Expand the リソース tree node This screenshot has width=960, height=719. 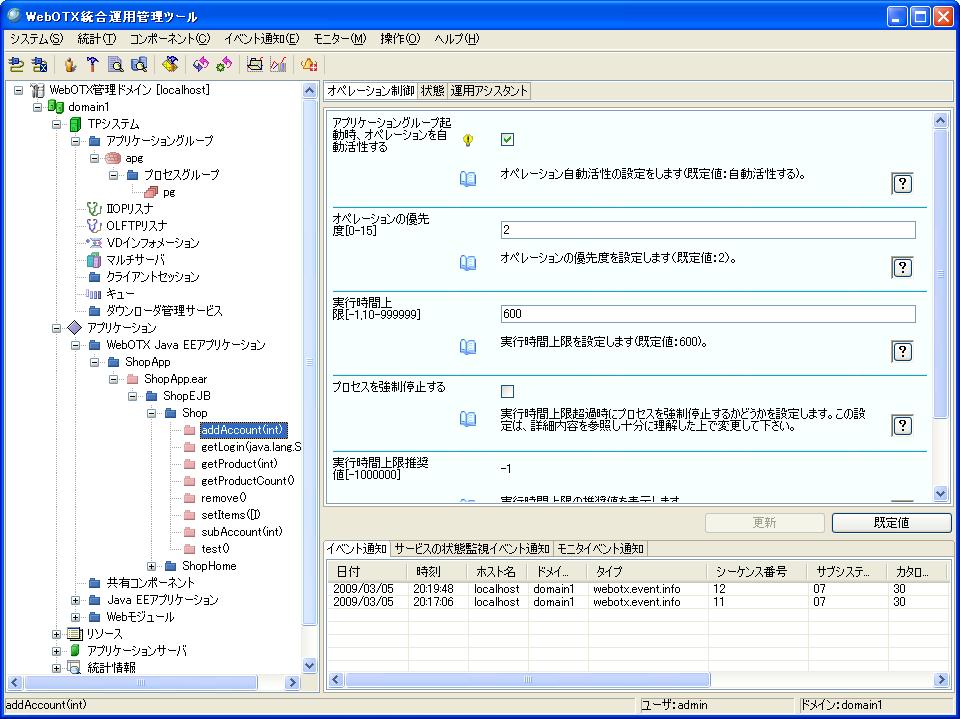coord(58,634)
